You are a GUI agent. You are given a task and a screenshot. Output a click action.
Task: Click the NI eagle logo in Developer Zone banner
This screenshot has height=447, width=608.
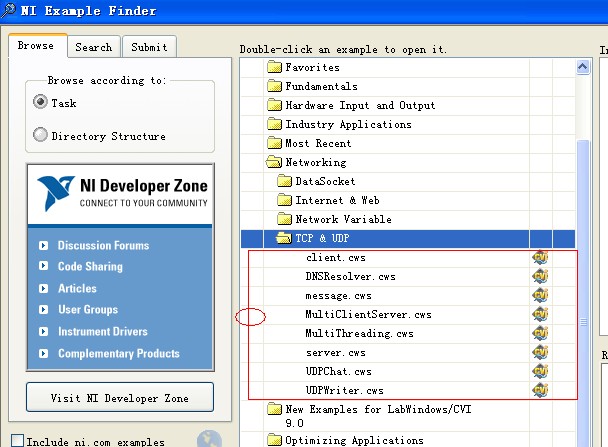[x=55, y=193]
